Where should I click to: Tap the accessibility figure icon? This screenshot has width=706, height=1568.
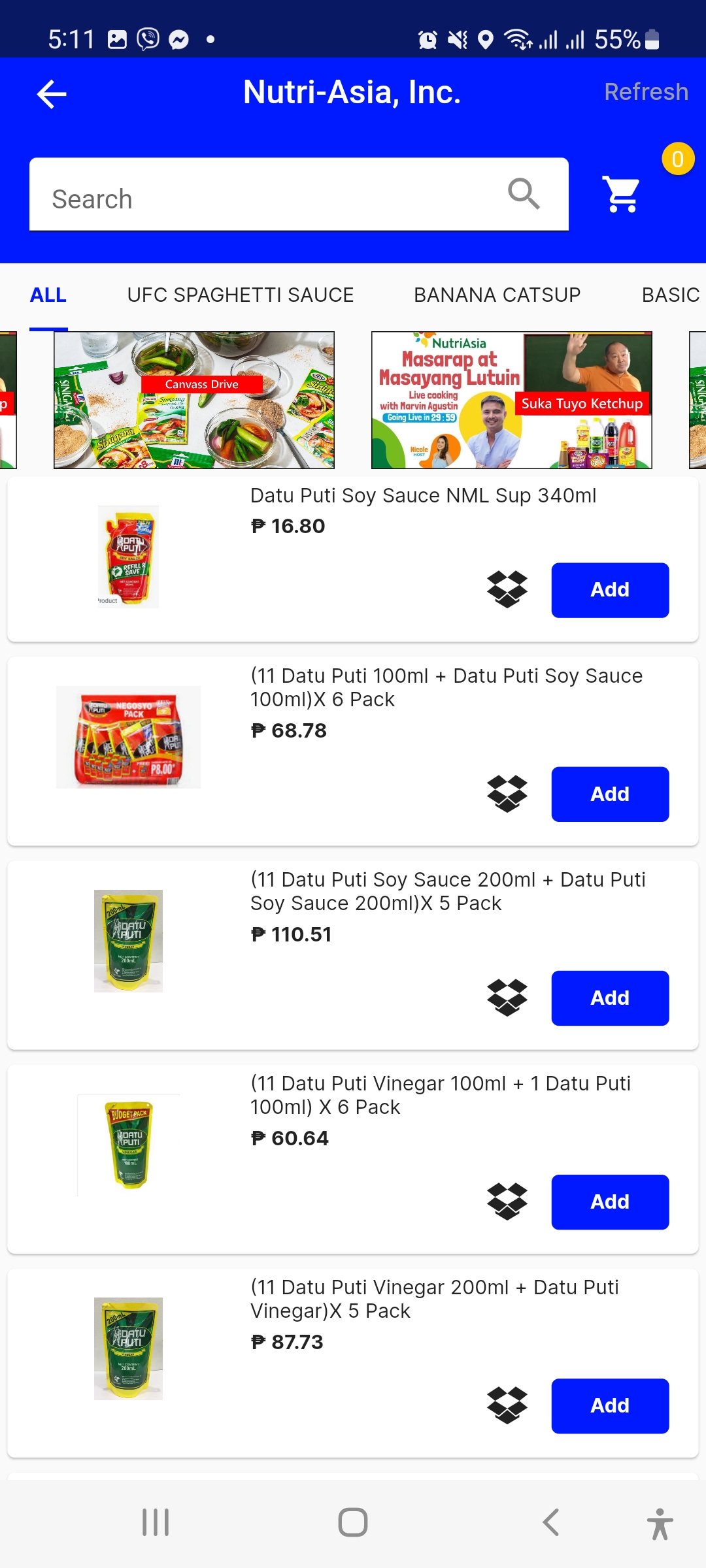(660, 1524)
